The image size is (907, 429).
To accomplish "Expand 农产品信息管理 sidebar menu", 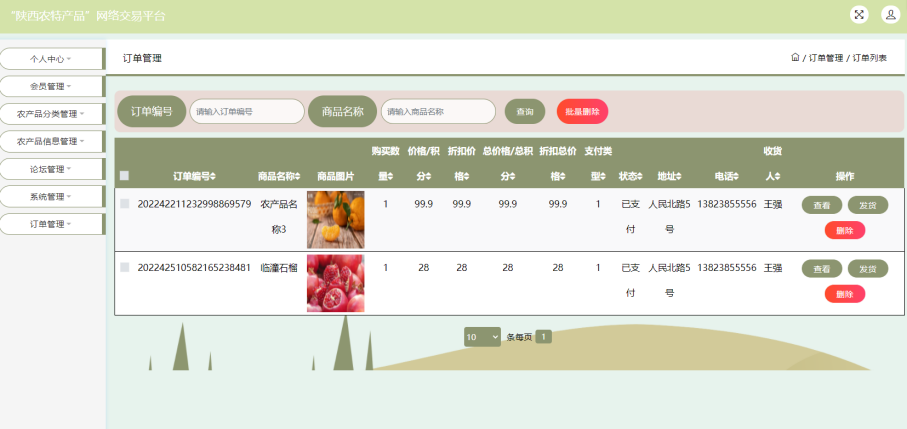I will click(51, 141).
